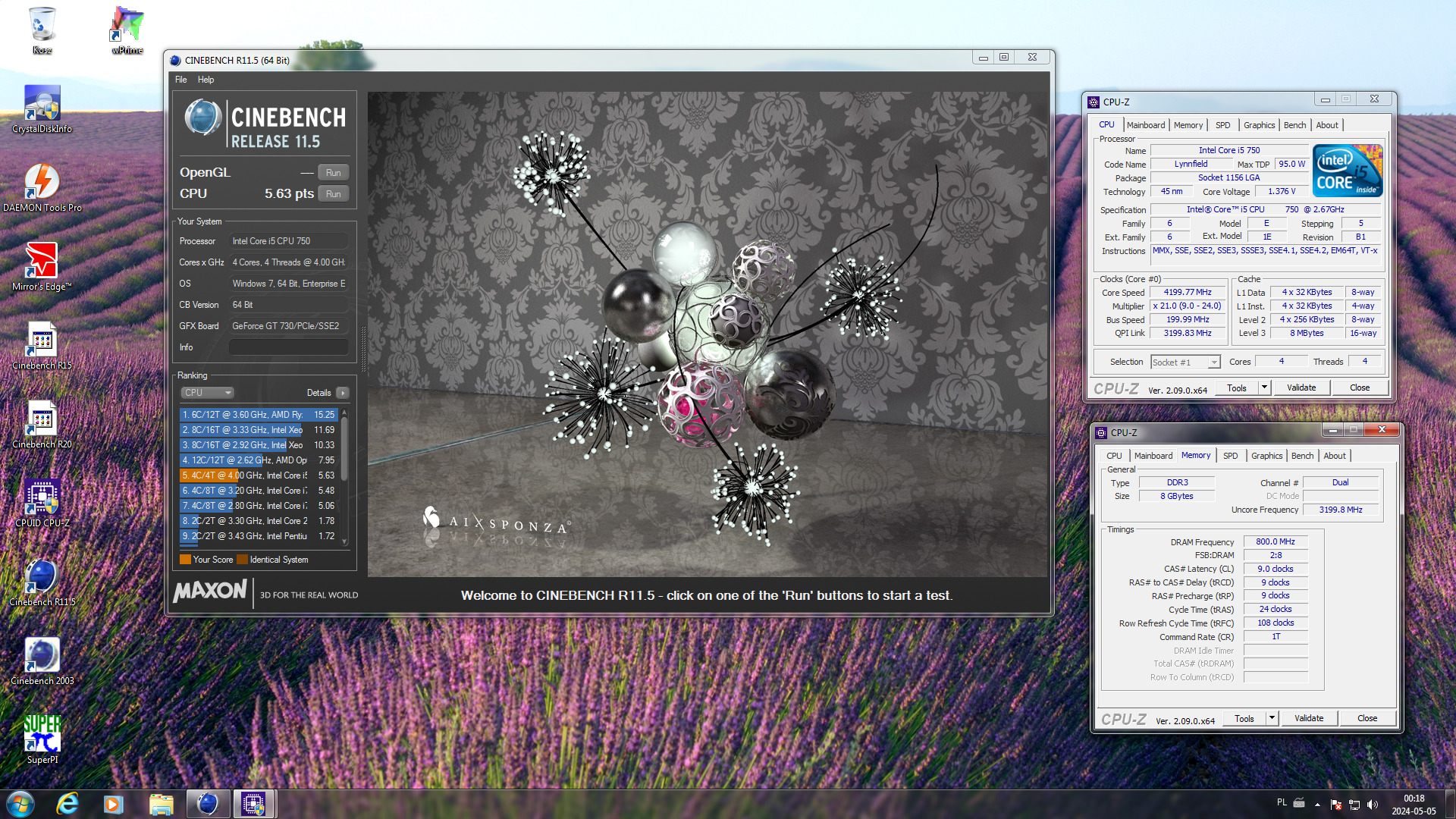Switch to Memory tab in top CPU-Z

point(1188,125)
